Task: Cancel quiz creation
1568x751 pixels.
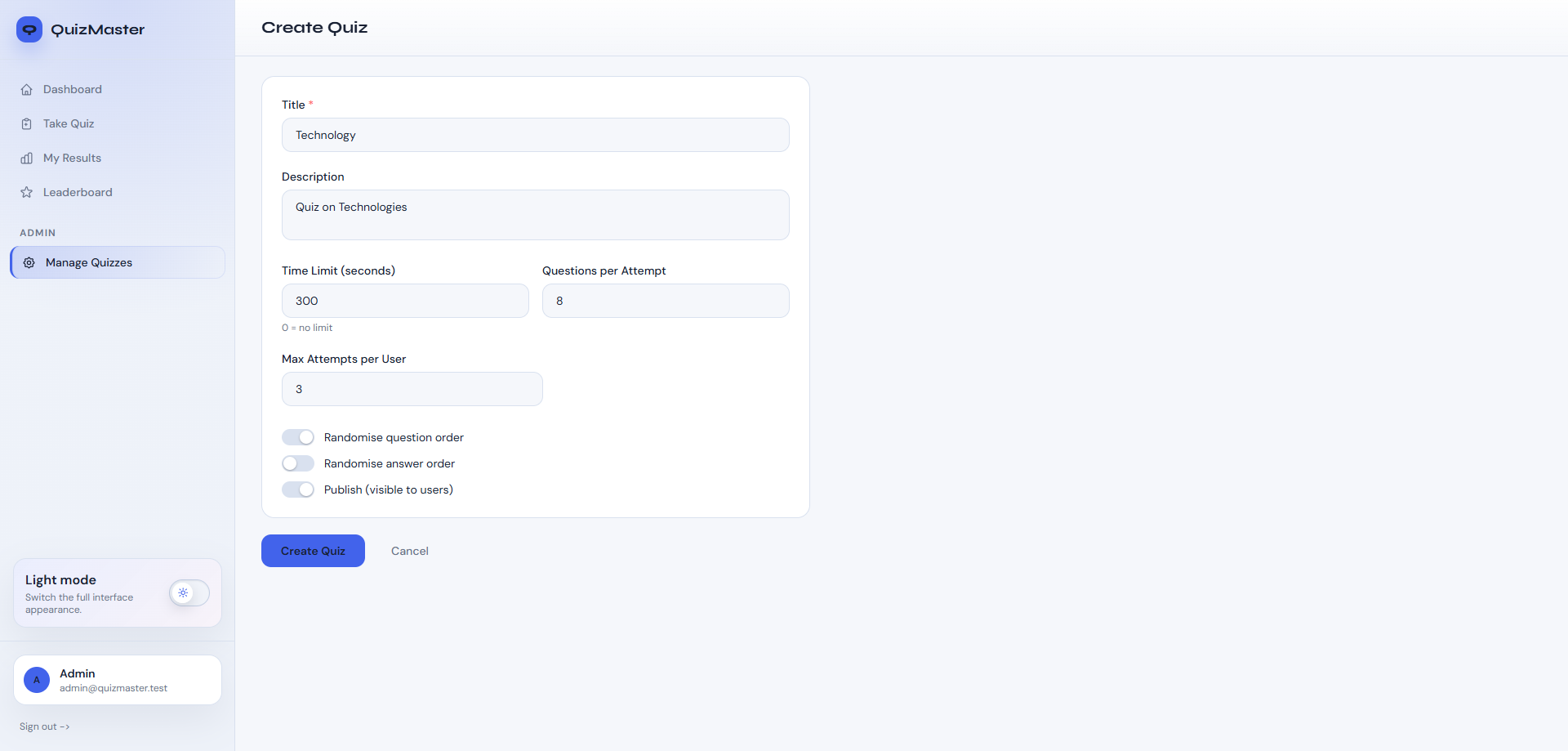Action: (409, 552)
